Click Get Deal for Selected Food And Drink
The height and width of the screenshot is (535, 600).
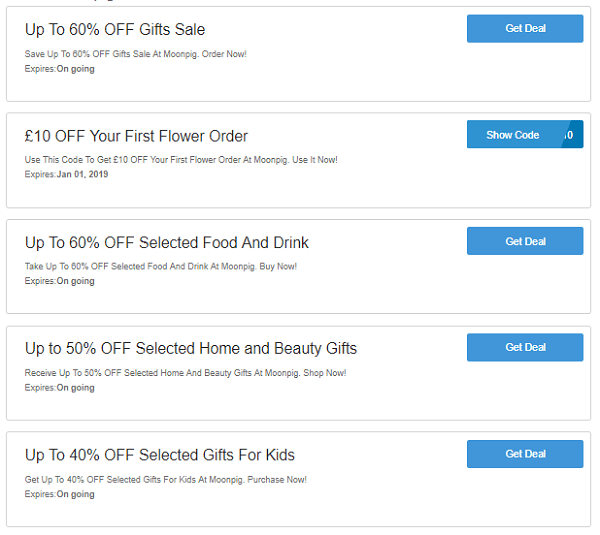(x=524, y=241)
